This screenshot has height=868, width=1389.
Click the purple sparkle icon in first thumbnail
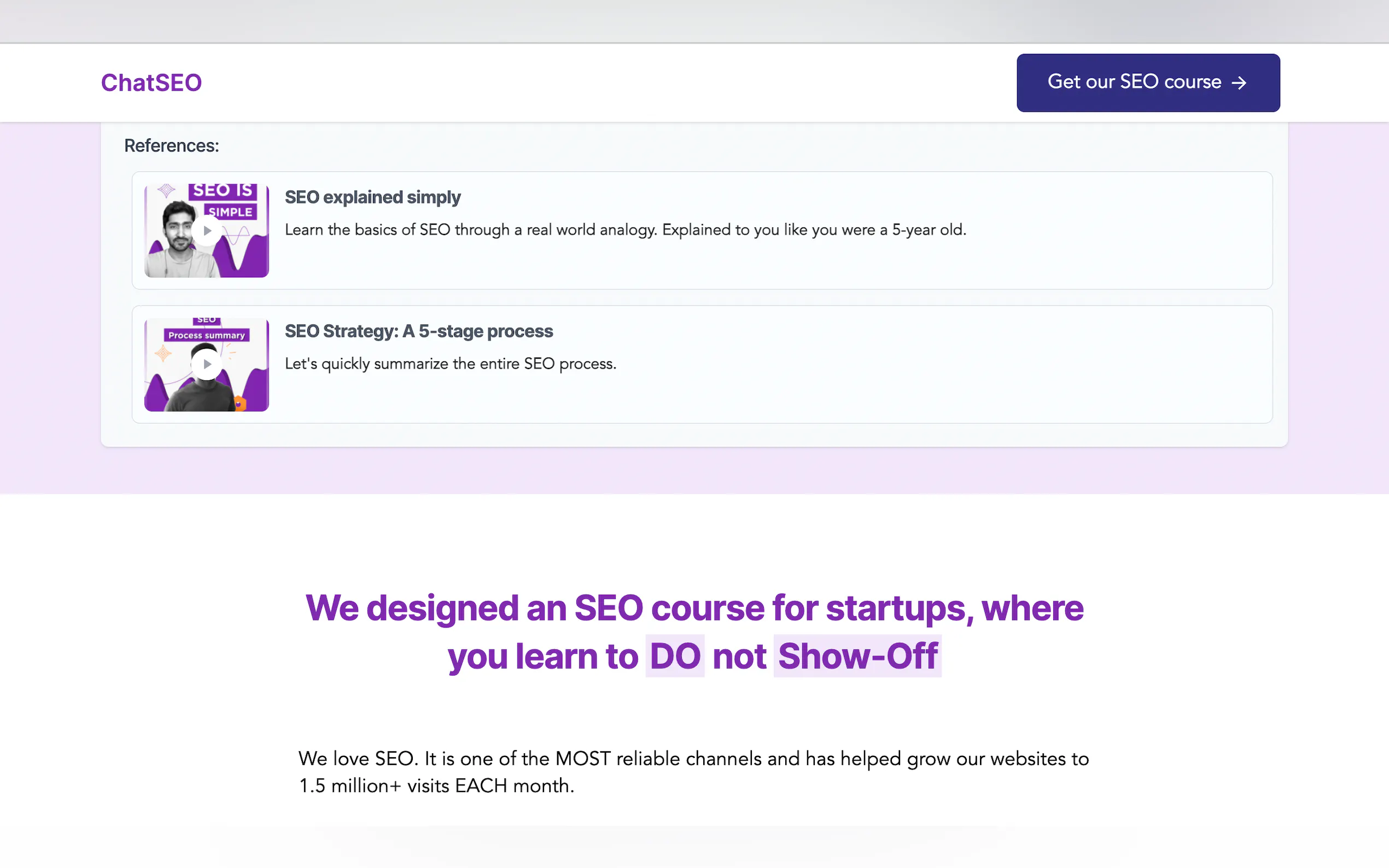tap(166, 190)
